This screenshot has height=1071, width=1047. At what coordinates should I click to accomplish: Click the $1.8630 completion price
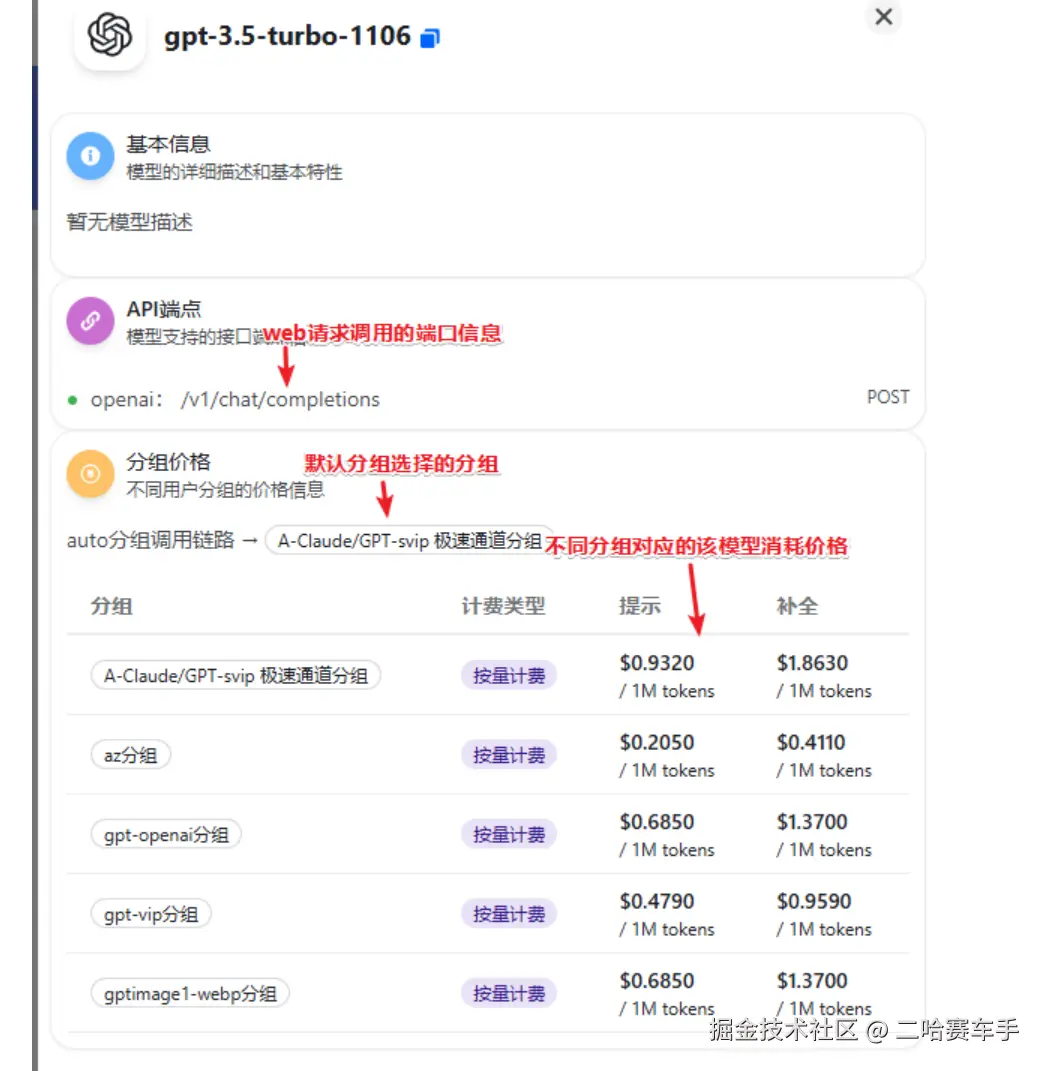[x=812, y=663]
